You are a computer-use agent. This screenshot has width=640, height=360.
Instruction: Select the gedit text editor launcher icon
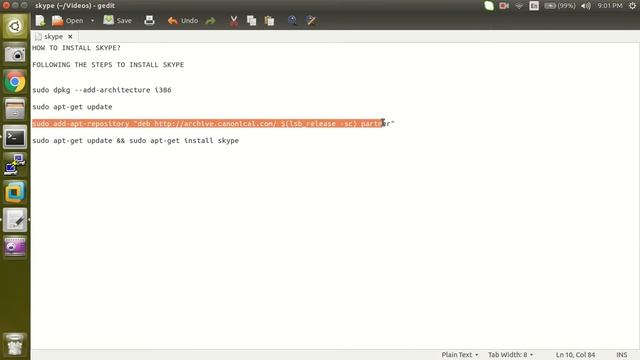tap(15, 220)
